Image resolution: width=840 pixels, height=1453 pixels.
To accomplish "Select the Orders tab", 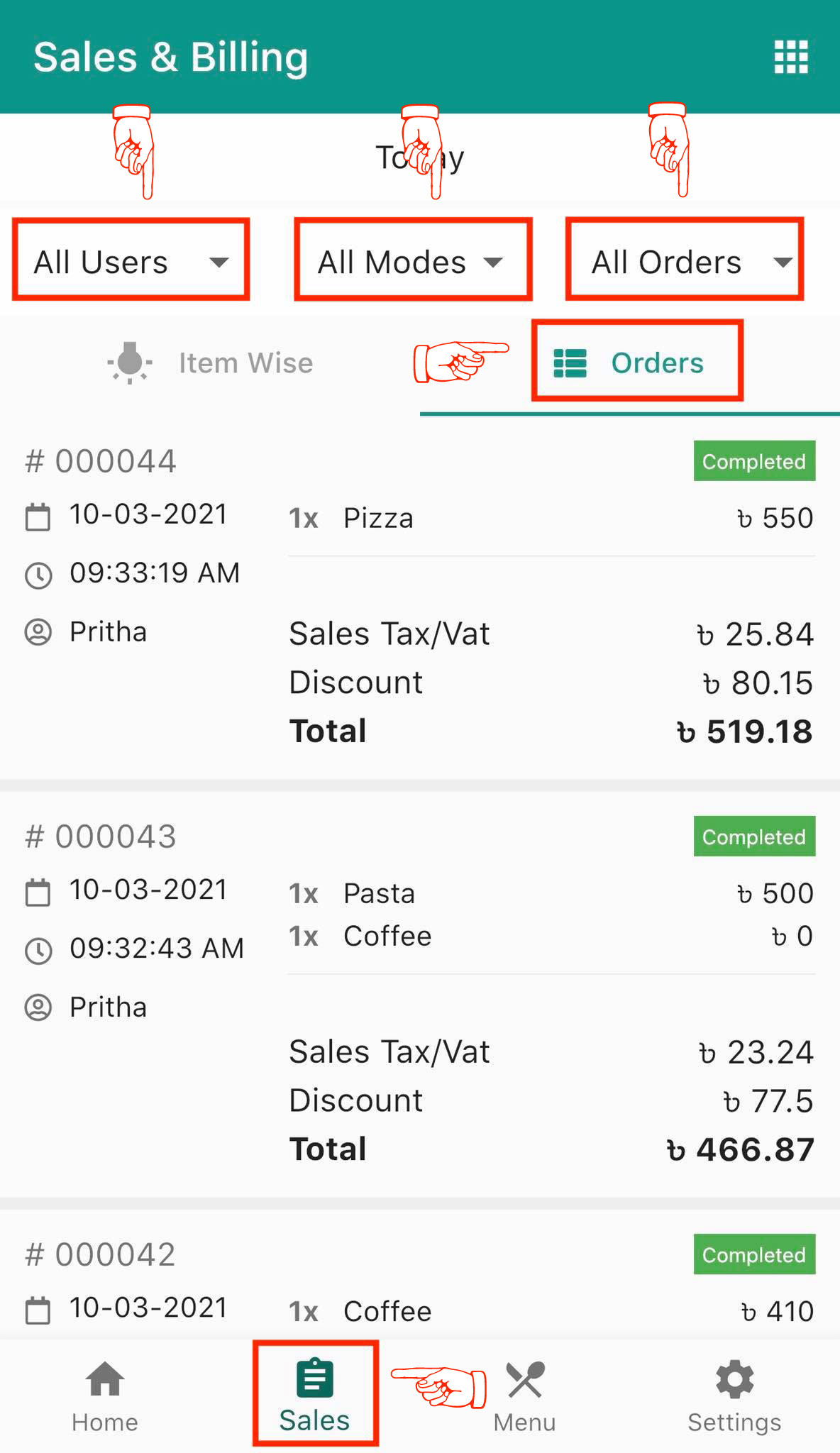I will pyautogui.click(x=657, y=363).
